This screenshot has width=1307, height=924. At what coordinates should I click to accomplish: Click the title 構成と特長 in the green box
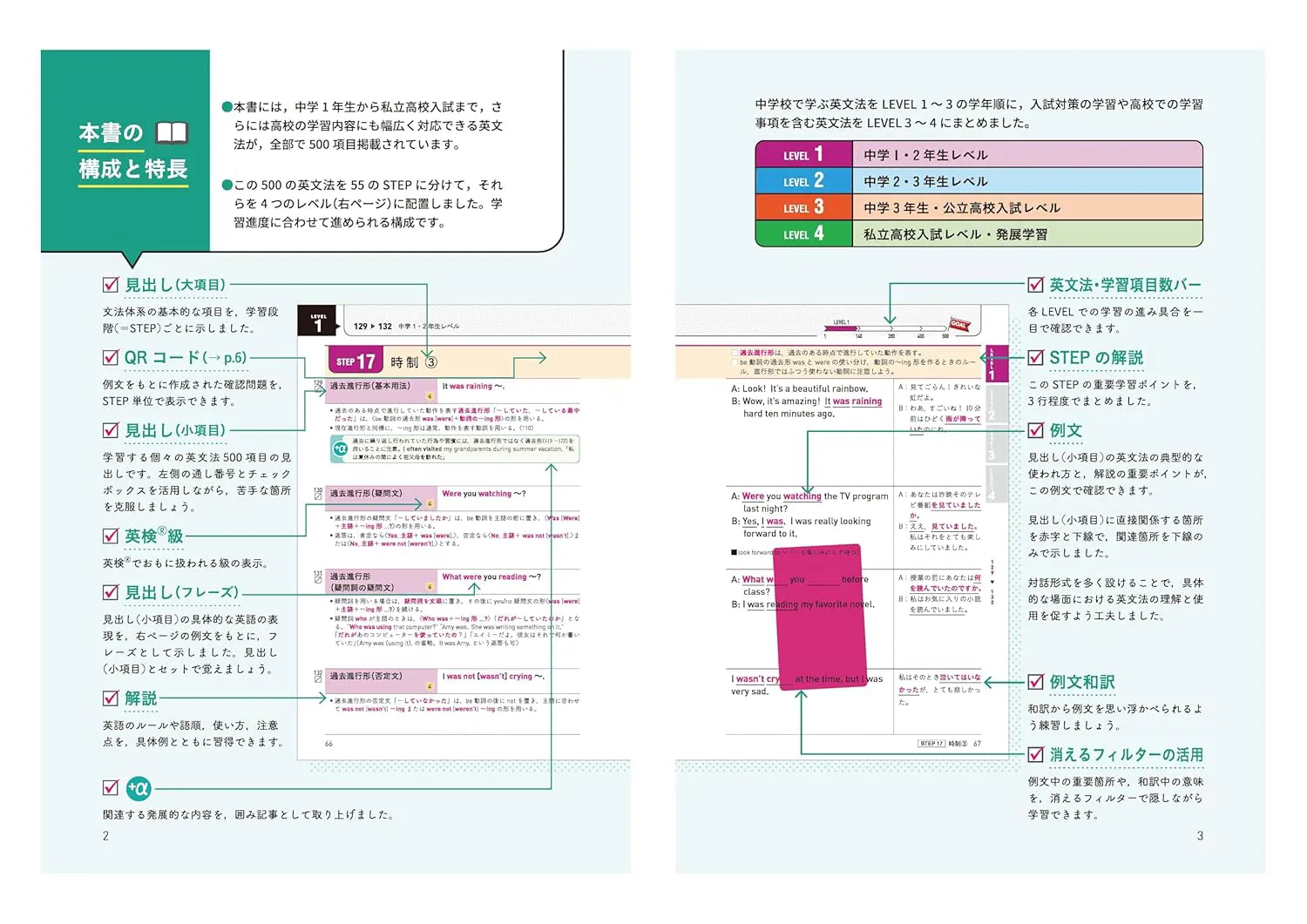[133, 168]
